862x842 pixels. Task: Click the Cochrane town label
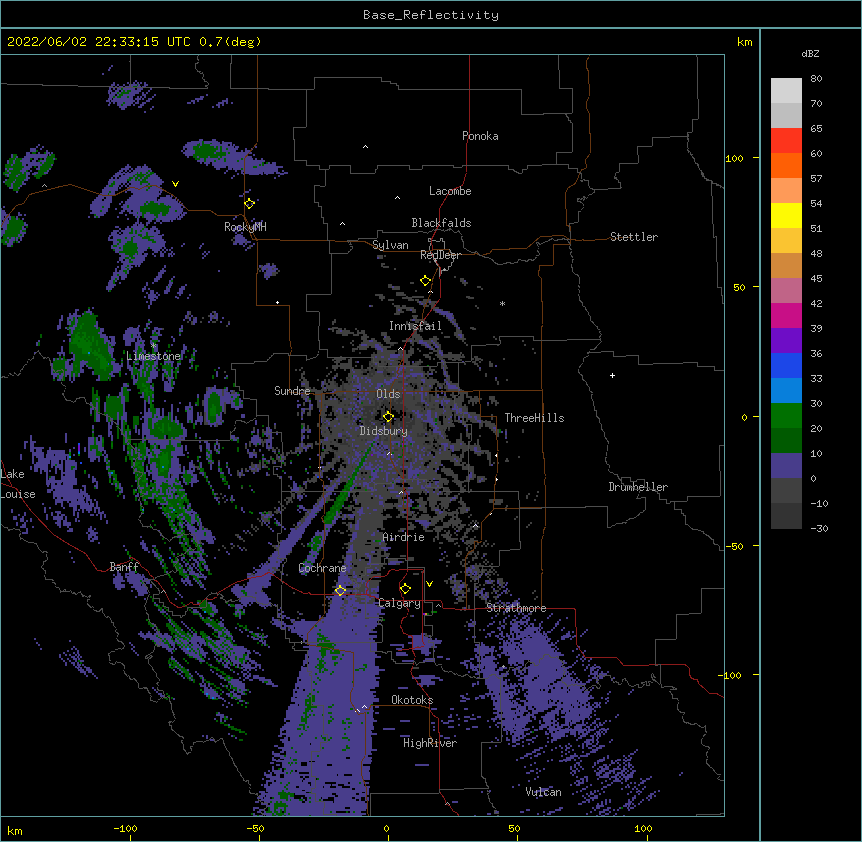point(322,568)
